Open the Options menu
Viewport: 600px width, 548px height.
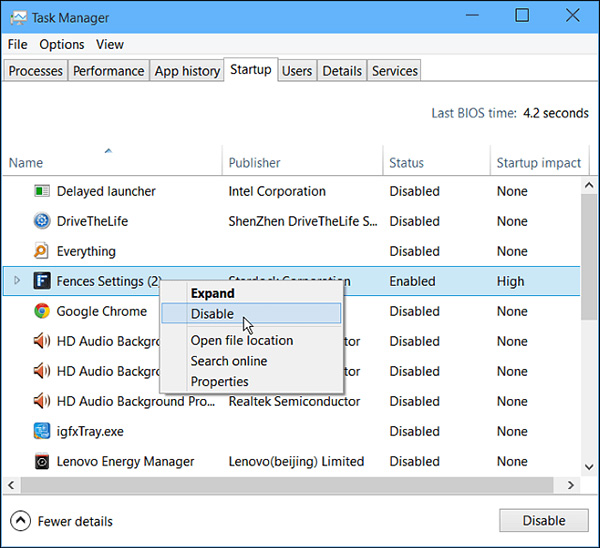62,44
